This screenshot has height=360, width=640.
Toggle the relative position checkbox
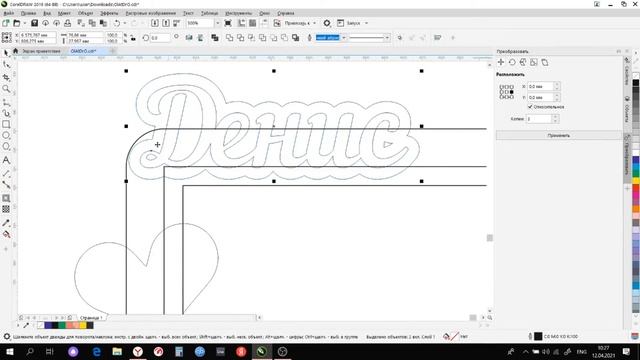point(530,107)
